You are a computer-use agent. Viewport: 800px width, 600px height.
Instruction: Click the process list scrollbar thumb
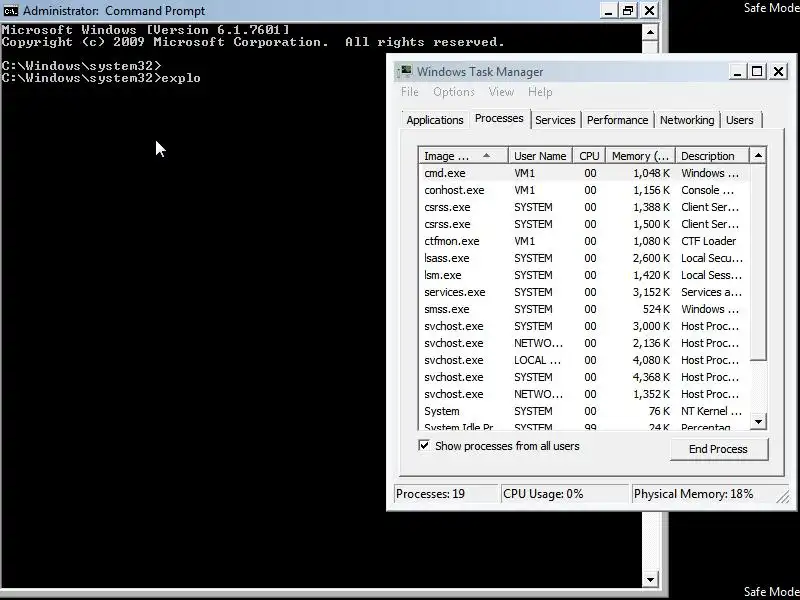[758, 262]
